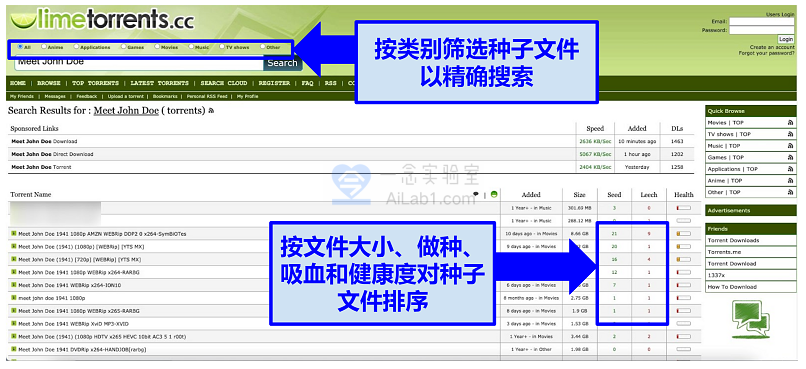
Task: Open the Torrents.me friends link
Action: 724,252
